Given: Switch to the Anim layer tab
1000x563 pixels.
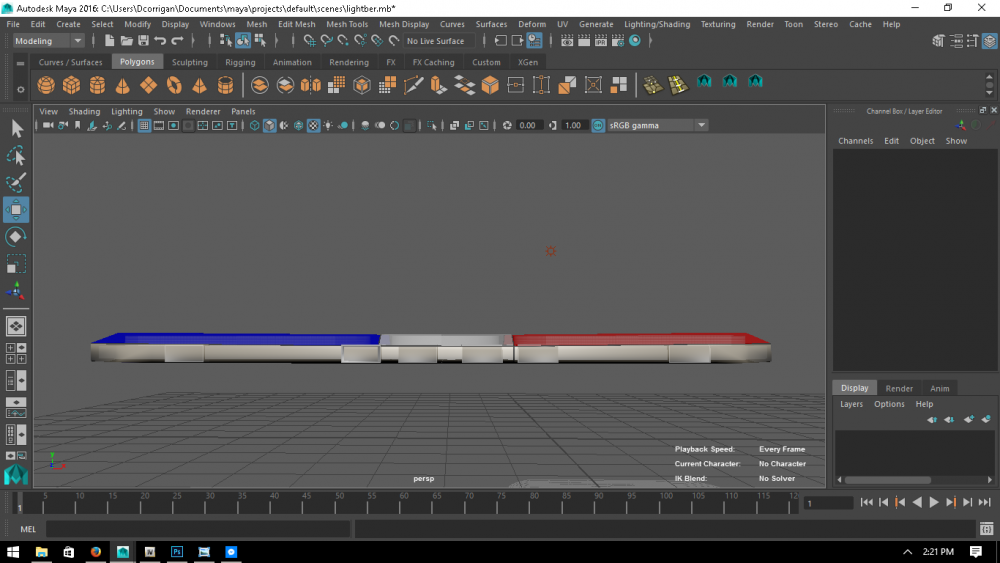Looking at the screenshot, I should 940,388.
